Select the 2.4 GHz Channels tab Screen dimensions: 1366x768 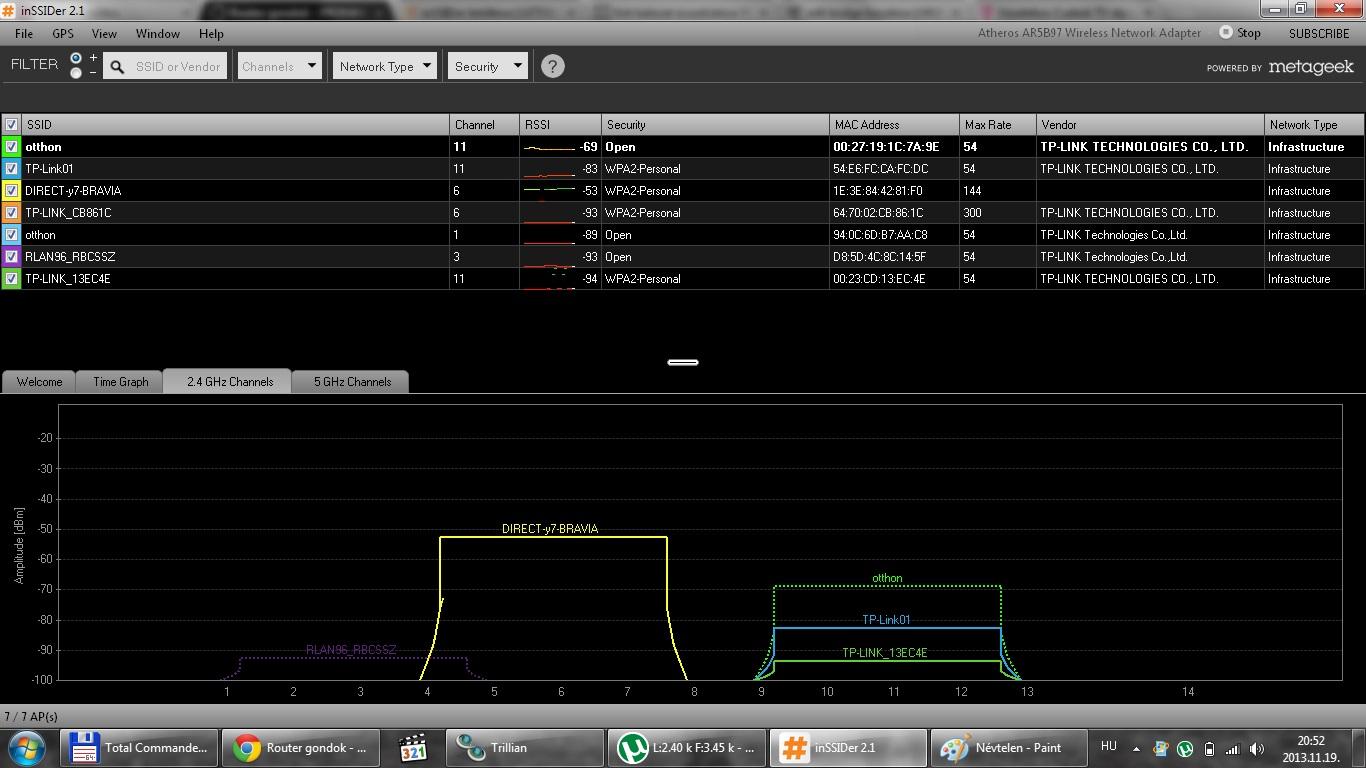click(x=230, y=382)
